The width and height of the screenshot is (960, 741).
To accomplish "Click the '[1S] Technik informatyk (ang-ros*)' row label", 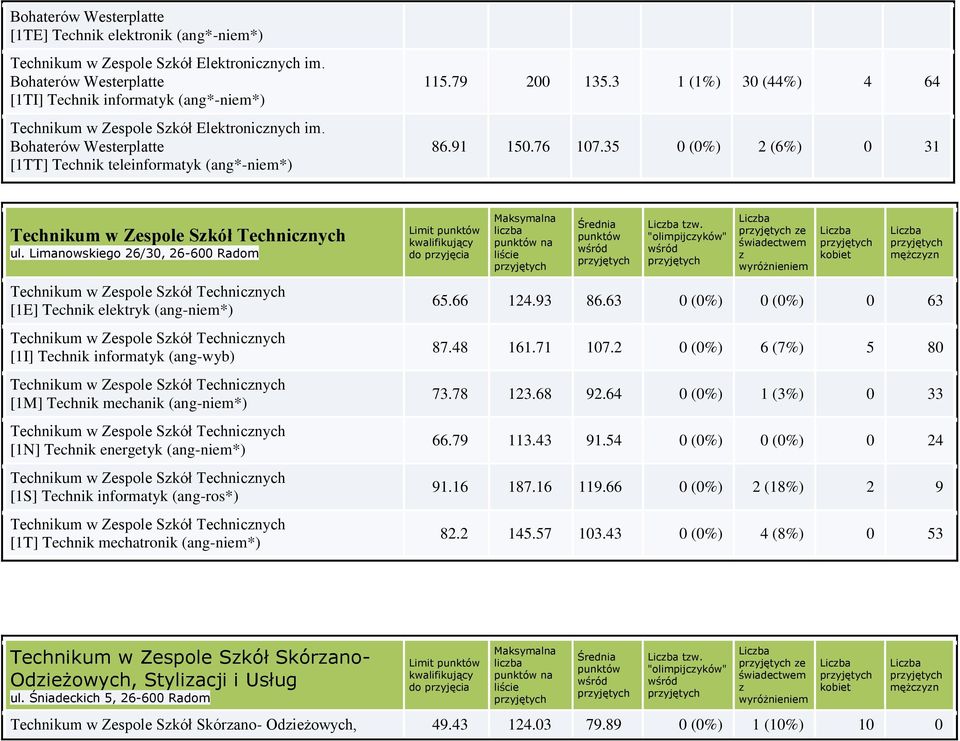I will tap(124, 496).
